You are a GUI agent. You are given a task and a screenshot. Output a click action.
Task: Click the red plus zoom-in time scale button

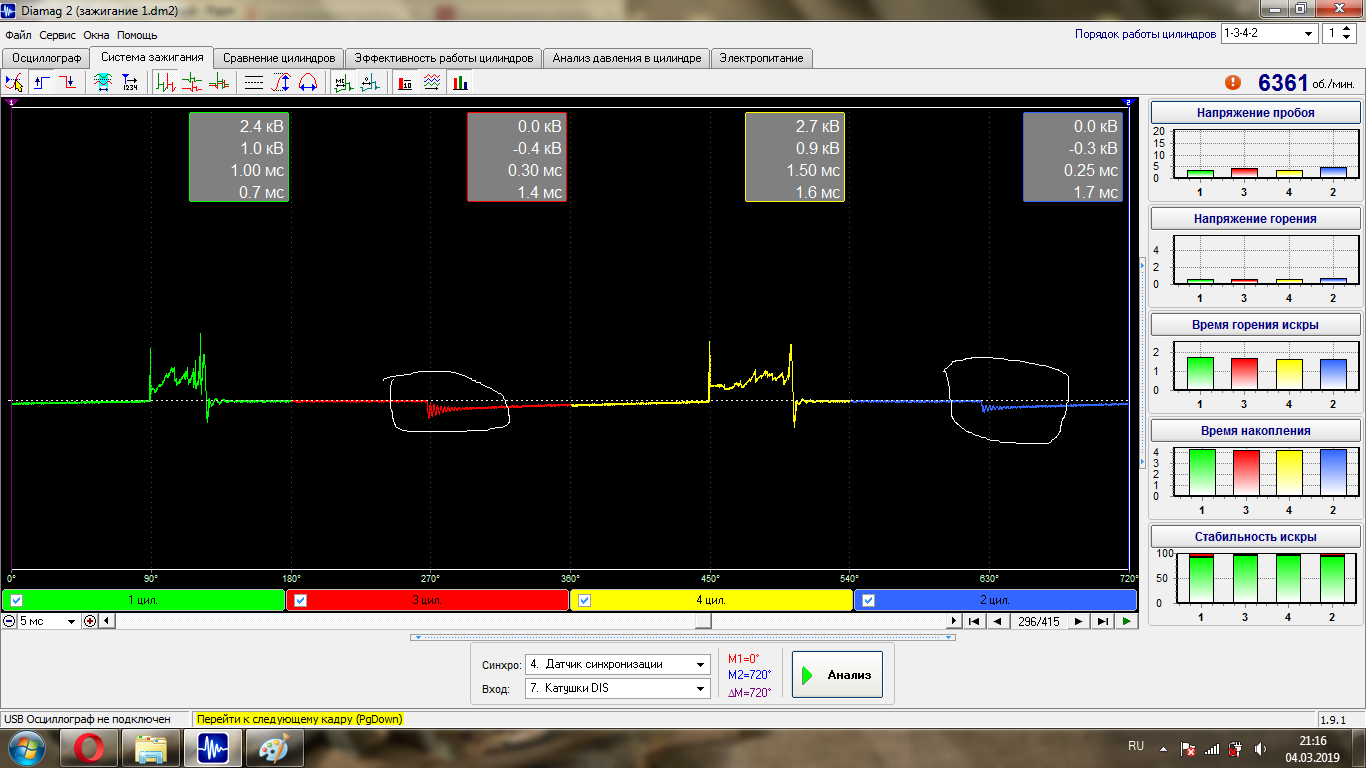point(91,621)
